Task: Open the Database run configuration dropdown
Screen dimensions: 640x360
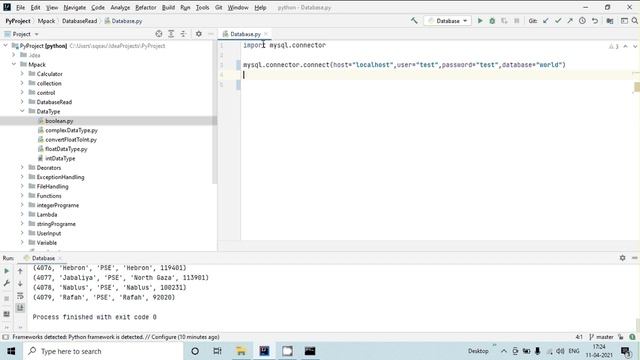Action: pyautogui.click(x=448, y=21)
